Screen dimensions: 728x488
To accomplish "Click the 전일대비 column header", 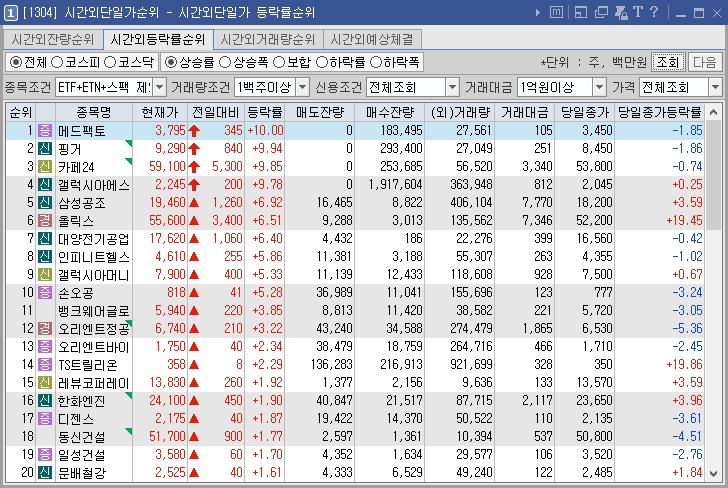I will pyautogui.click(x=215, y=112).
